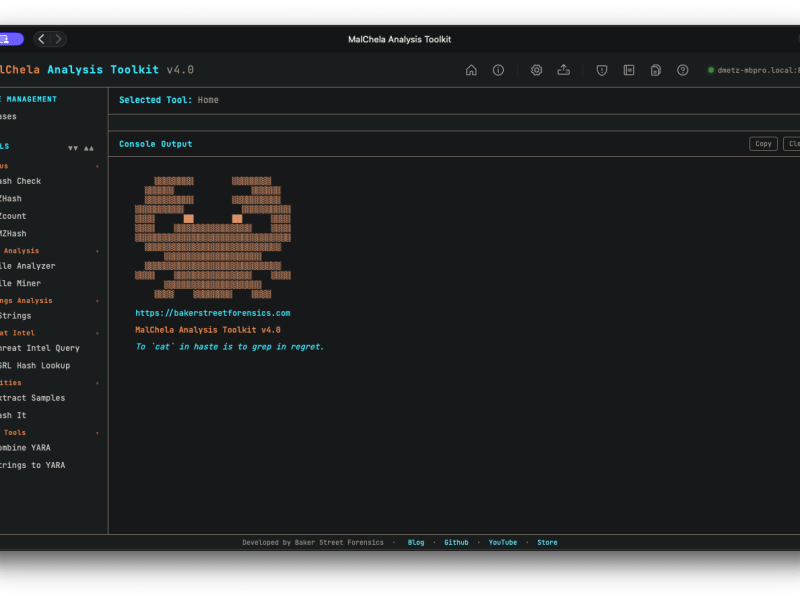Screen dimensions: 800x600
Task: Open the notebook panel icon
Action: click(x=629, y=70)
